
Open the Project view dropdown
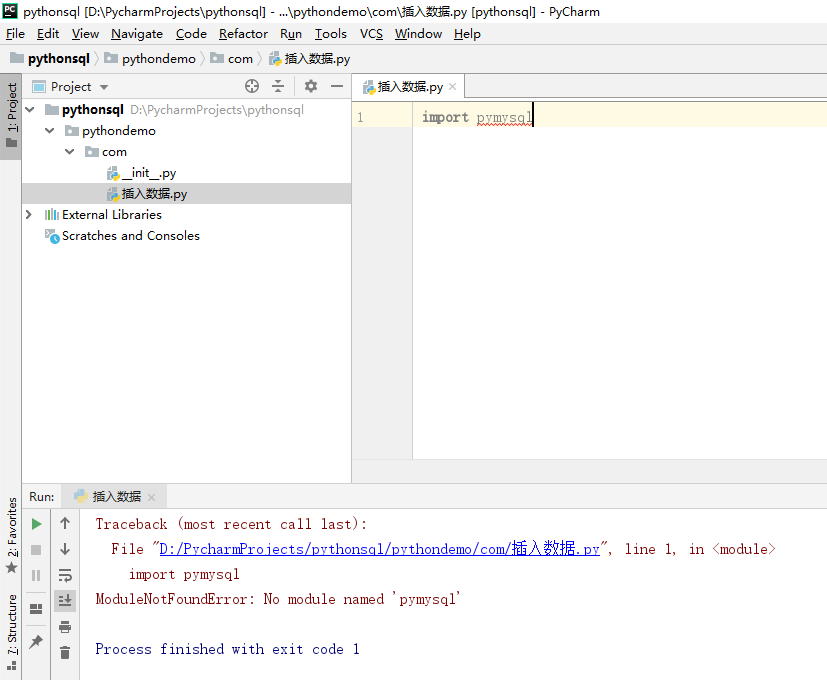tap(104, 87)
